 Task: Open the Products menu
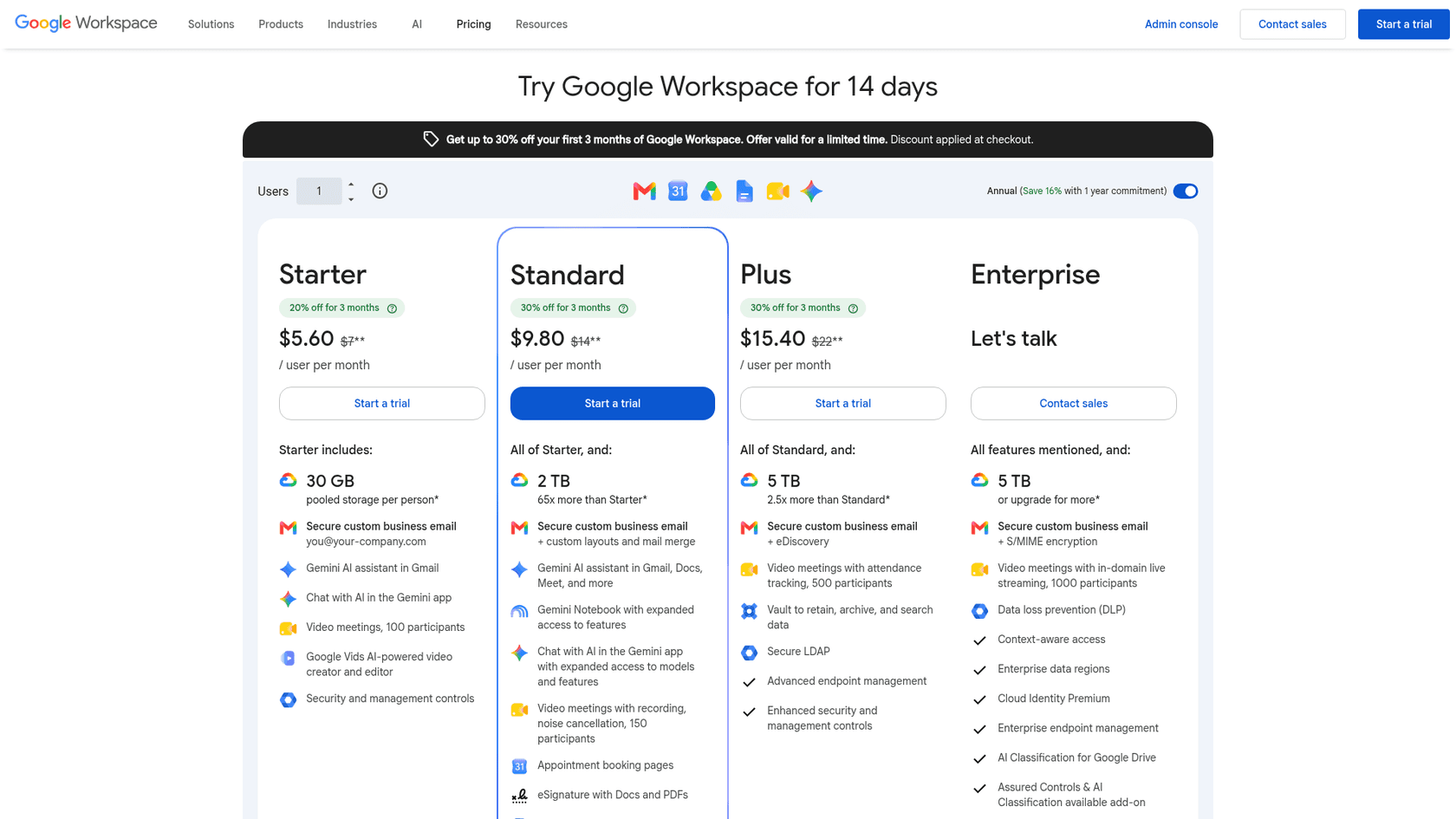pyautogui.click(x=281, y=24)
